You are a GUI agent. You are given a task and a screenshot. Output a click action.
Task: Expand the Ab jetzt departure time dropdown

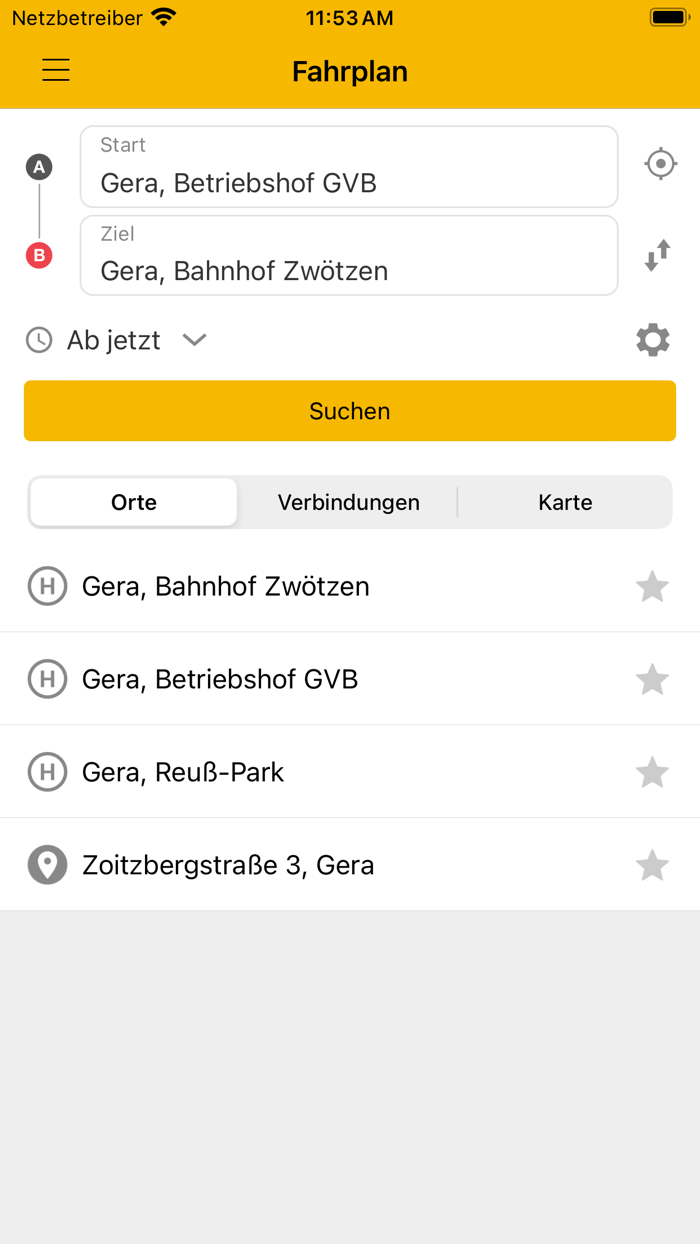click(195, 340)
